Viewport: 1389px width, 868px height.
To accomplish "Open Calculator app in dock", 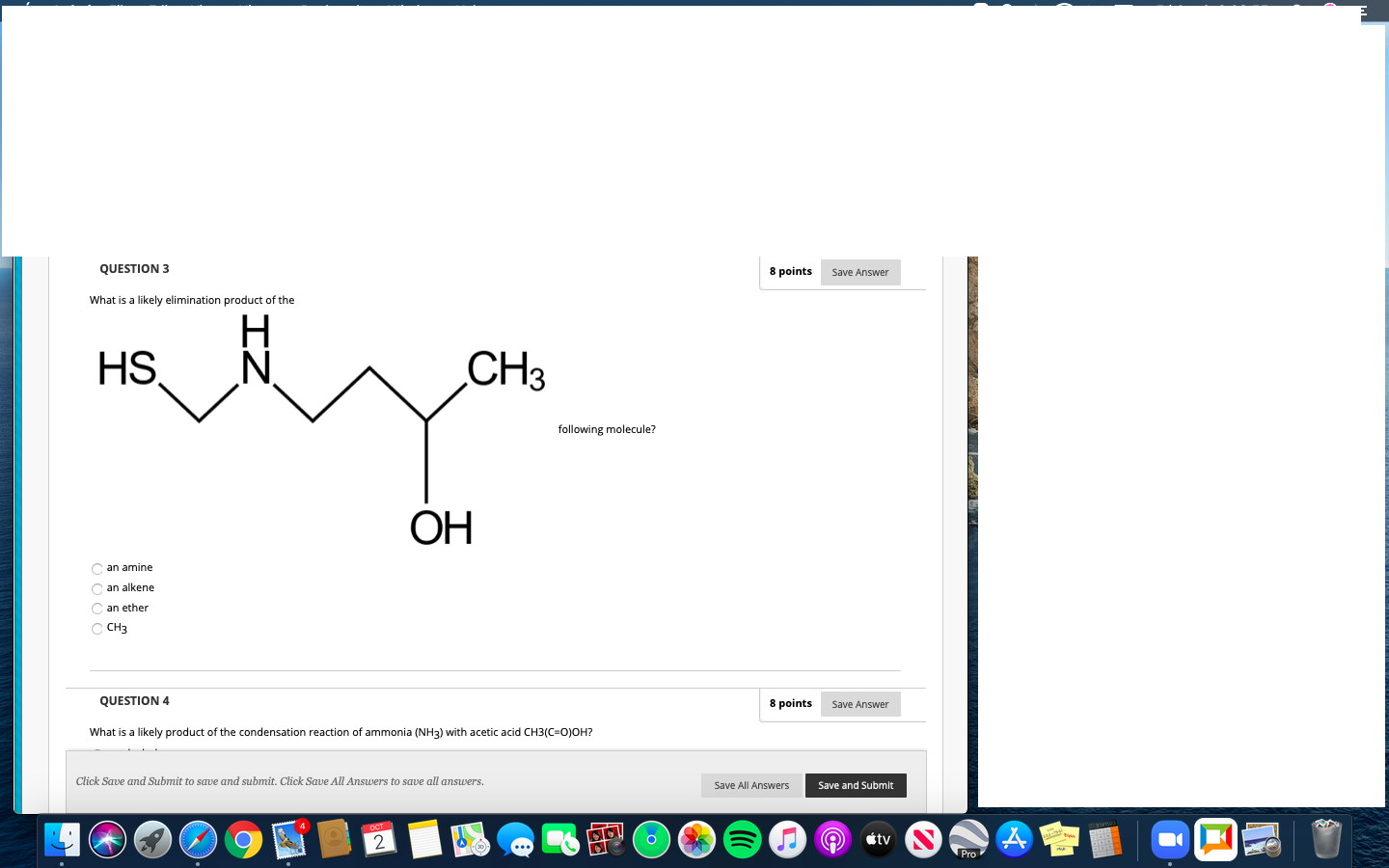I will [x=1104, y=840].
